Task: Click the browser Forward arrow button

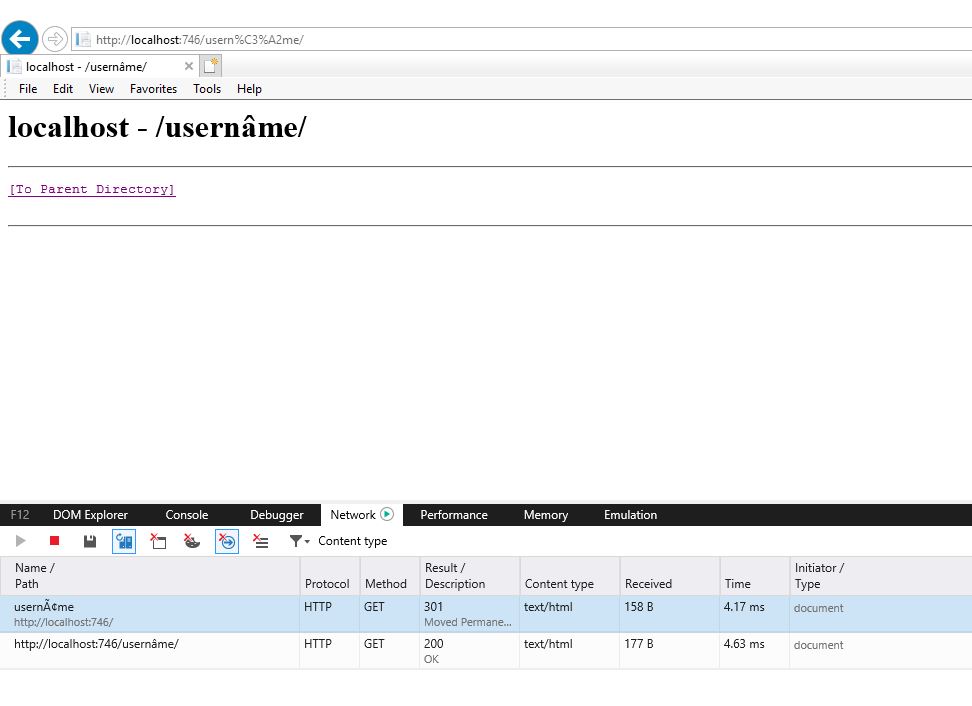Action: (55, 40)
